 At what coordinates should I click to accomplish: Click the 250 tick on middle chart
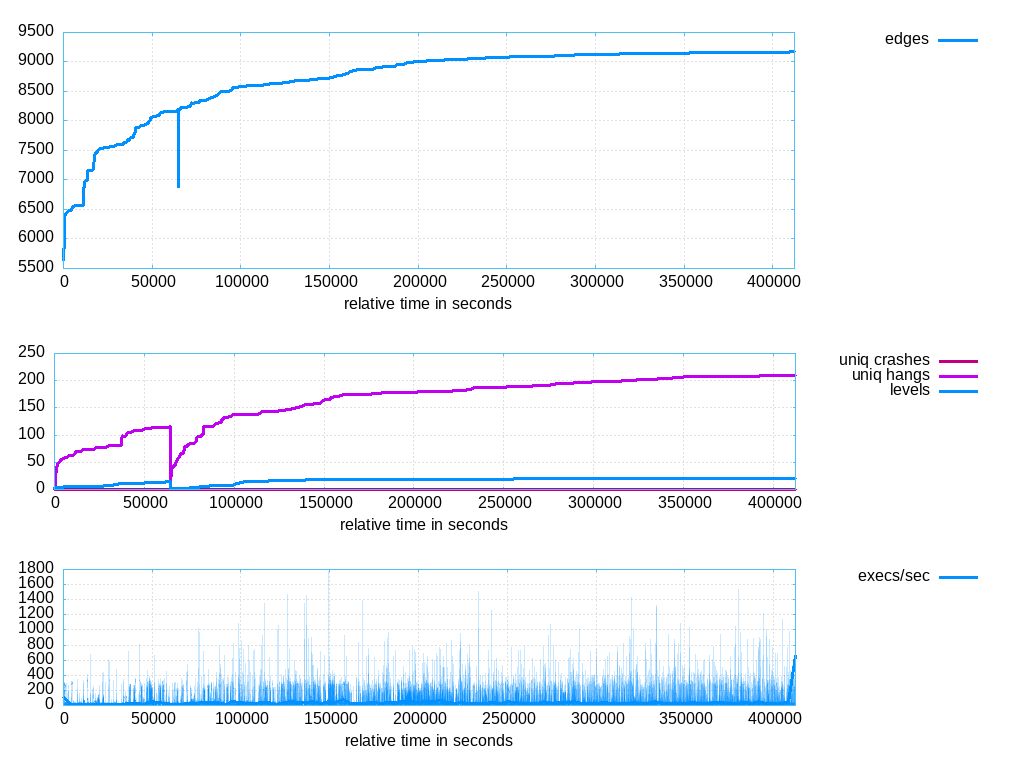click(31, 352)
